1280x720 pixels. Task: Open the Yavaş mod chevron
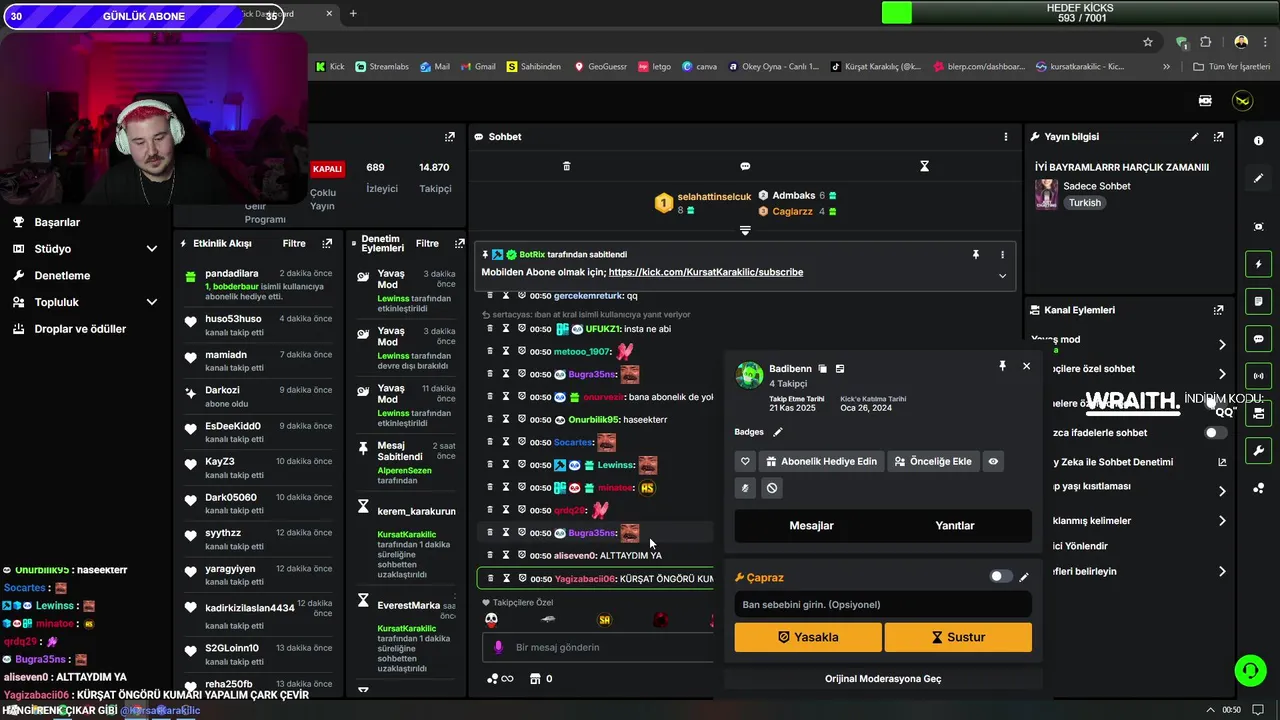point(1222,345)
